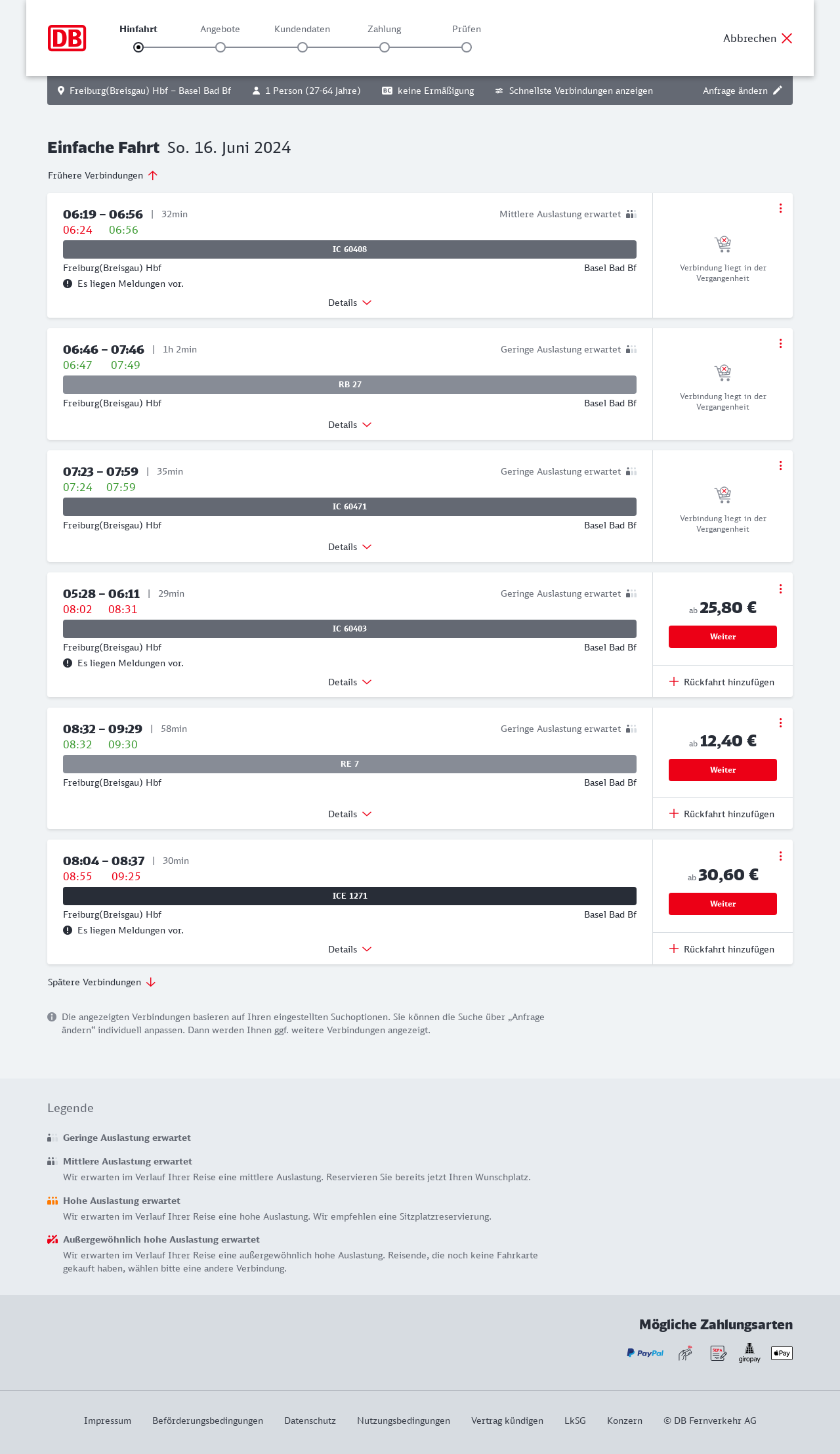
Task: Expand Details for ICE 1271 connection
Action: click(x=350, y=949)
